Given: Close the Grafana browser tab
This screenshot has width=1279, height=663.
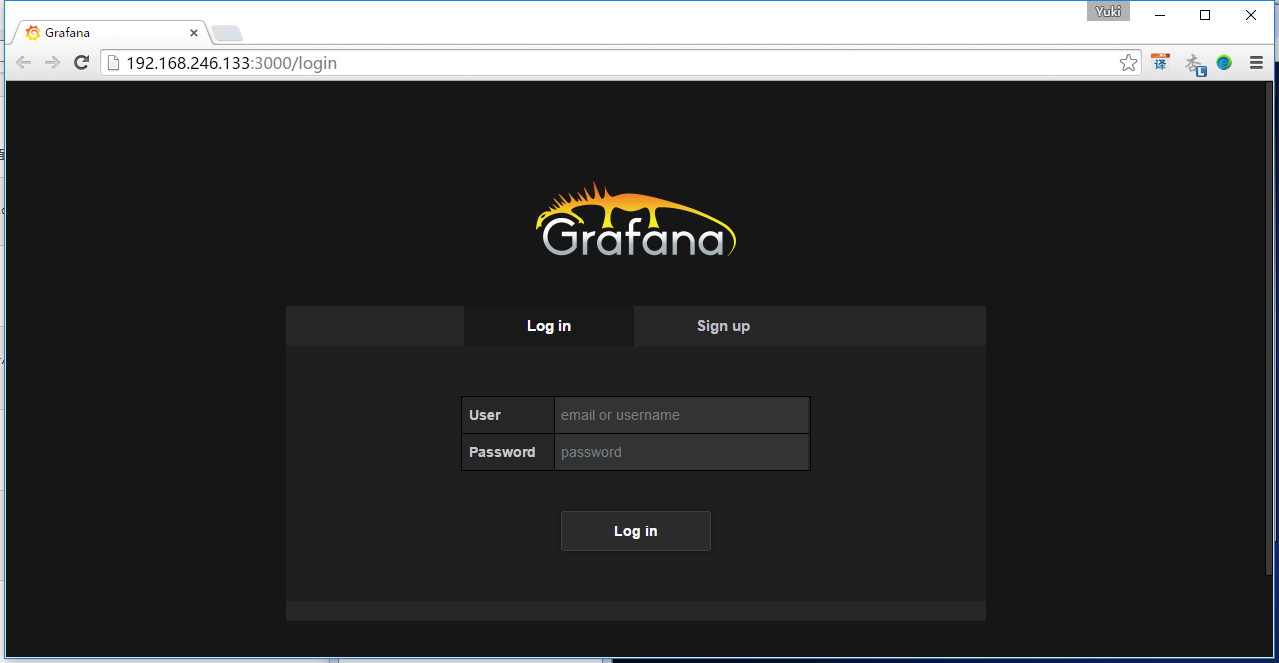Looking at the screenshot, I should click(194, 33).
